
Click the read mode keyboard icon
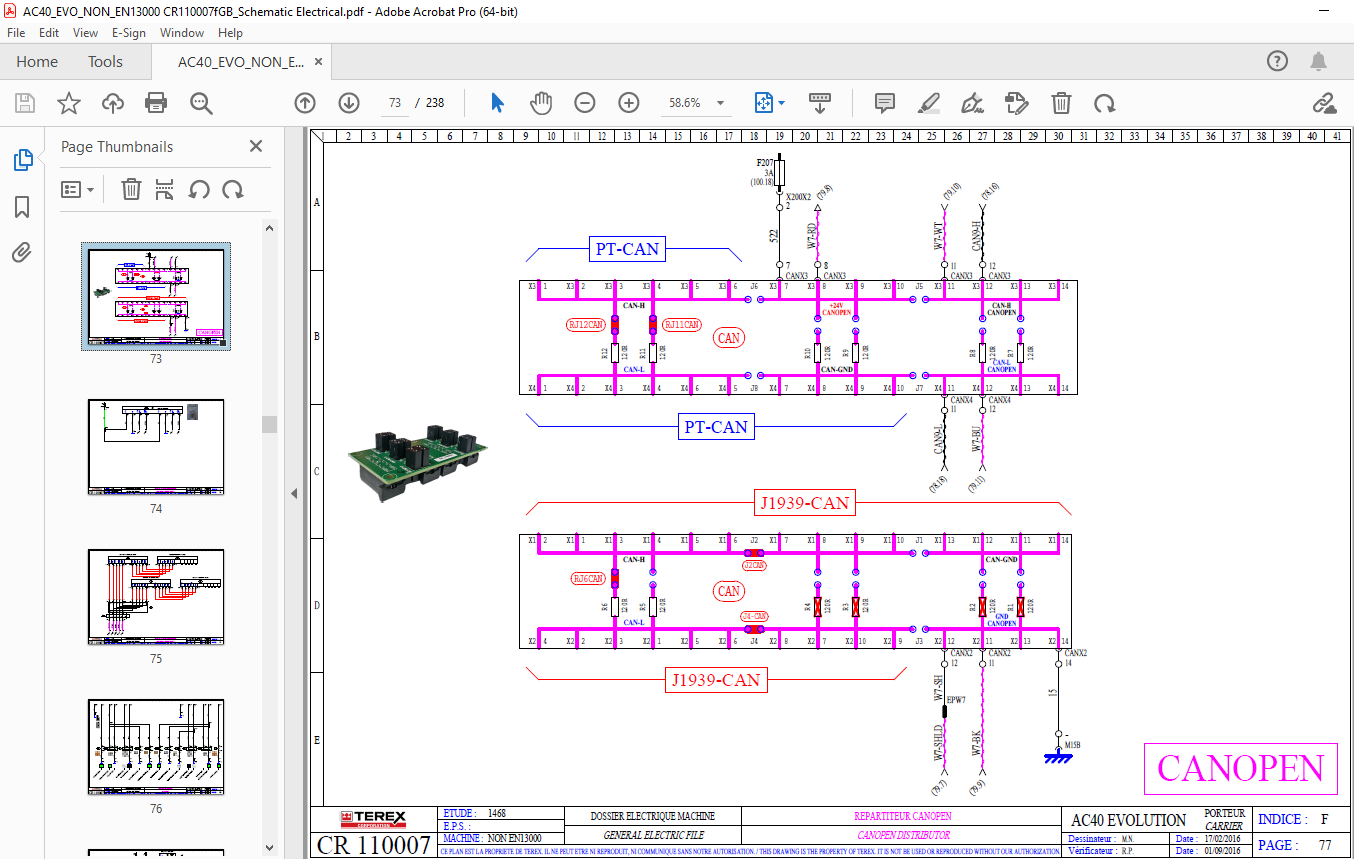tap(820, 103)
